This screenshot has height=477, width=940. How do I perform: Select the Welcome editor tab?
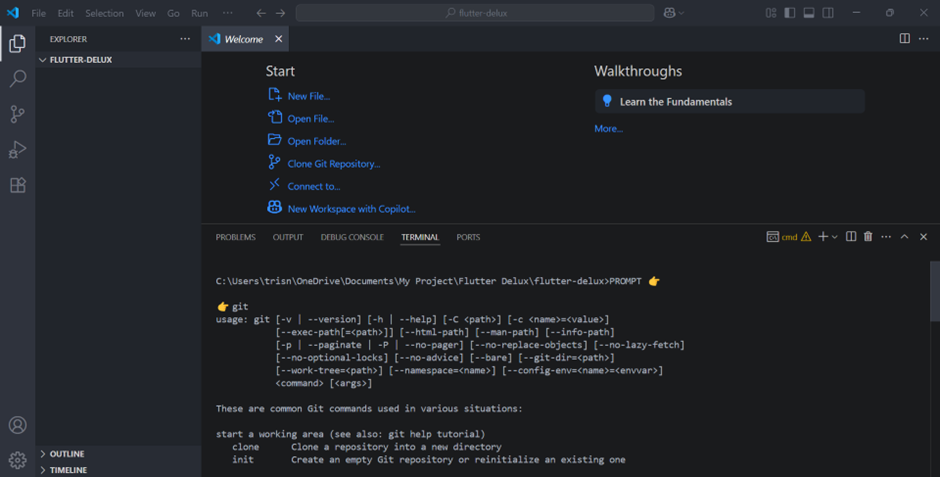244,39
